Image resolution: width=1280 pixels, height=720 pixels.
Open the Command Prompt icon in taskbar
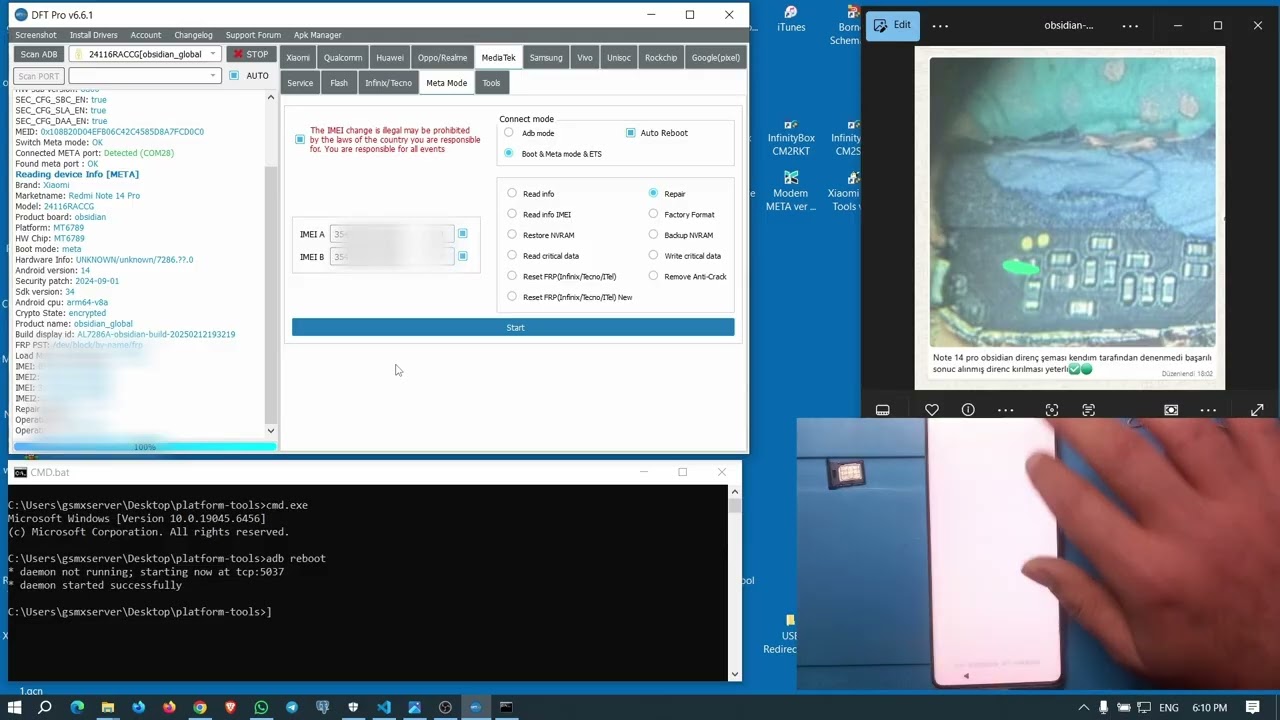tap(506, 708)
